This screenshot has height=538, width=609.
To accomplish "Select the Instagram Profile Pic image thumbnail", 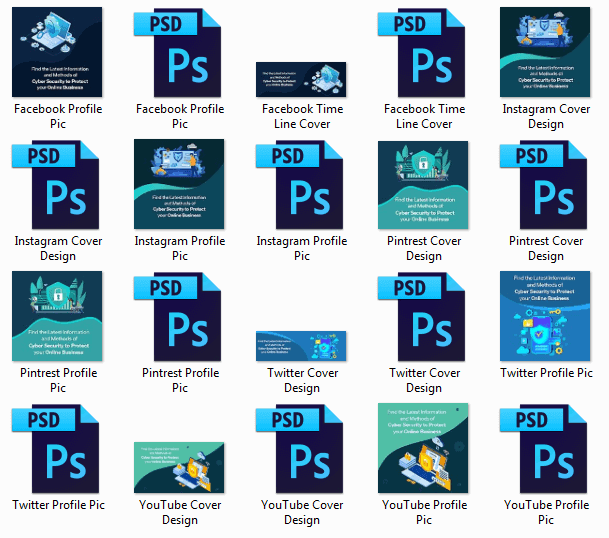I will click(x=179, y=184).
